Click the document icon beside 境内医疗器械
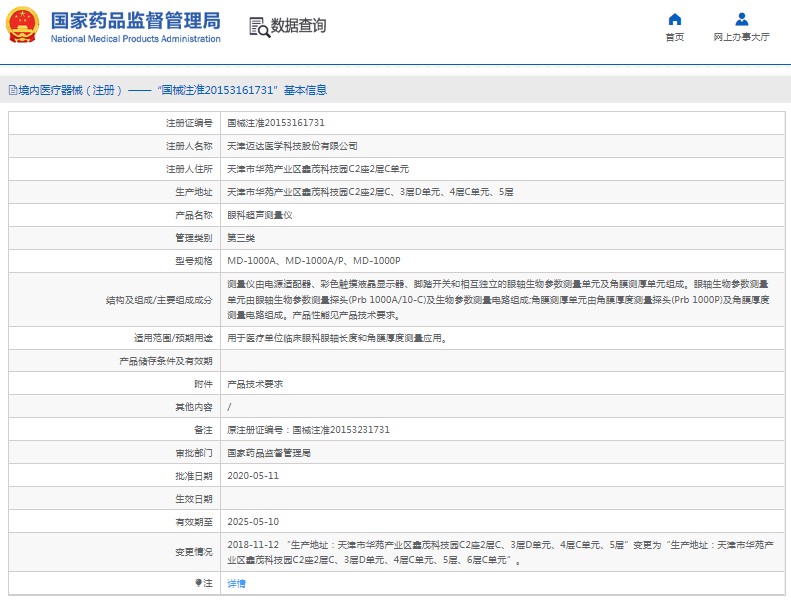 coord(13,90)
